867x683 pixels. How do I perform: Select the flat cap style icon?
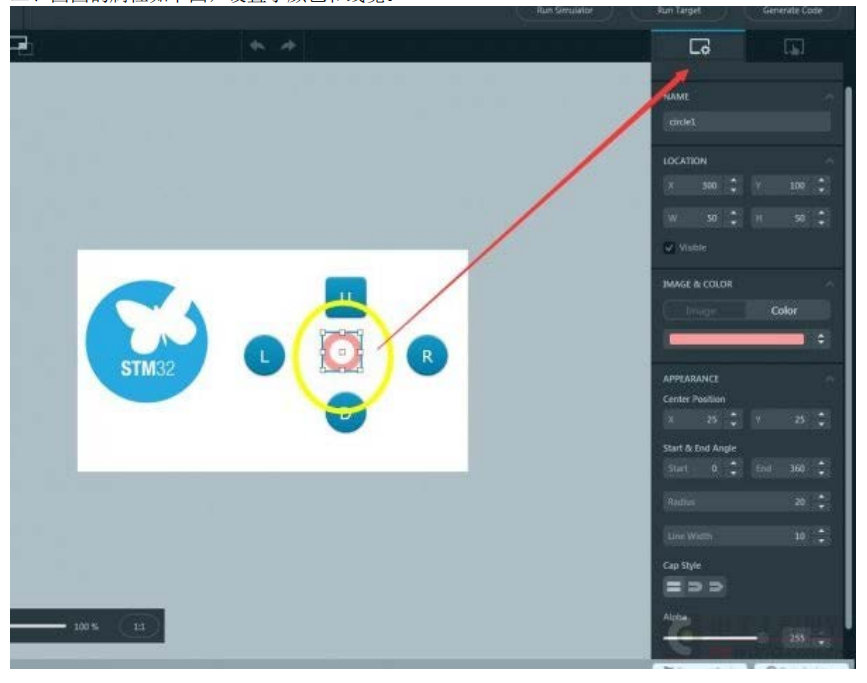673,587
